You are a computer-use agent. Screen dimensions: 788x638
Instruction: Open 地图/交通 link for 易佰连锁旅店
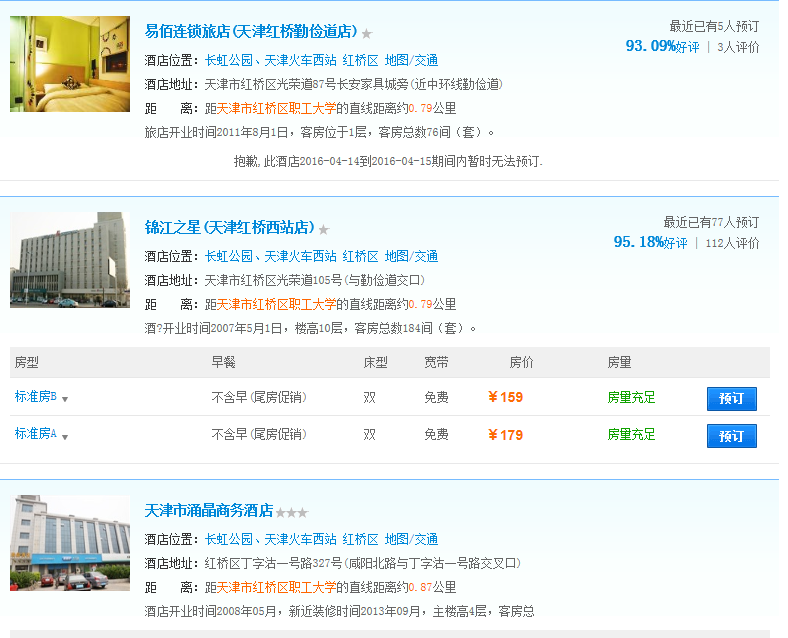point(411,60)
